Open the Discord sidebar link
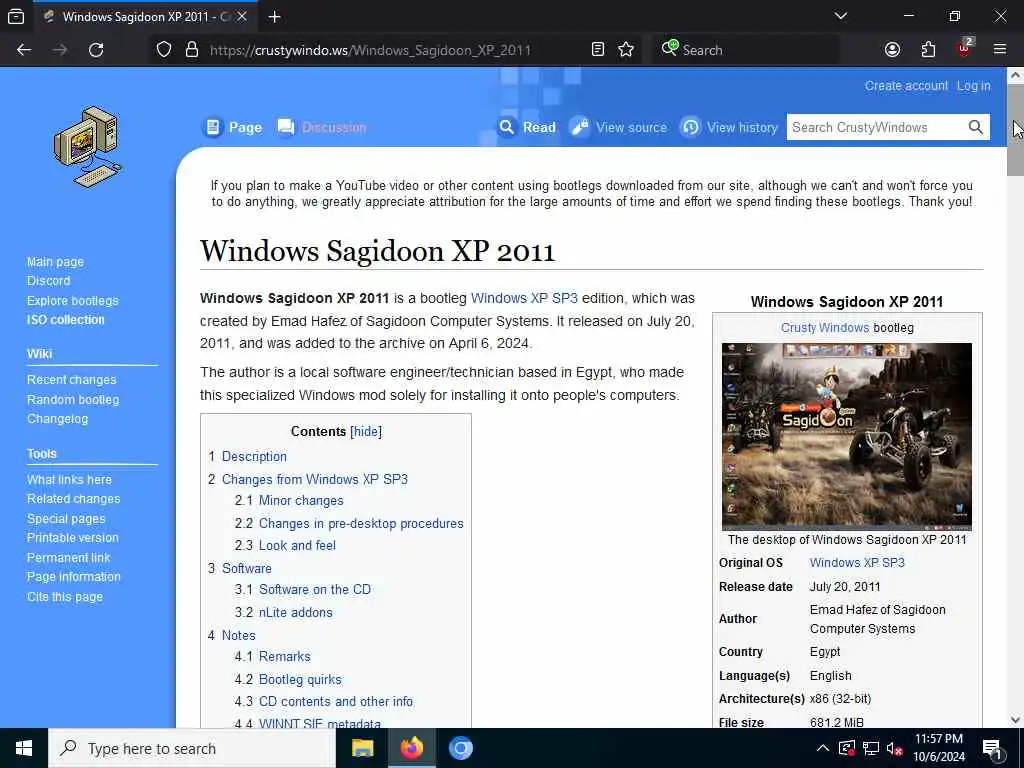 (x=48, y=281)
